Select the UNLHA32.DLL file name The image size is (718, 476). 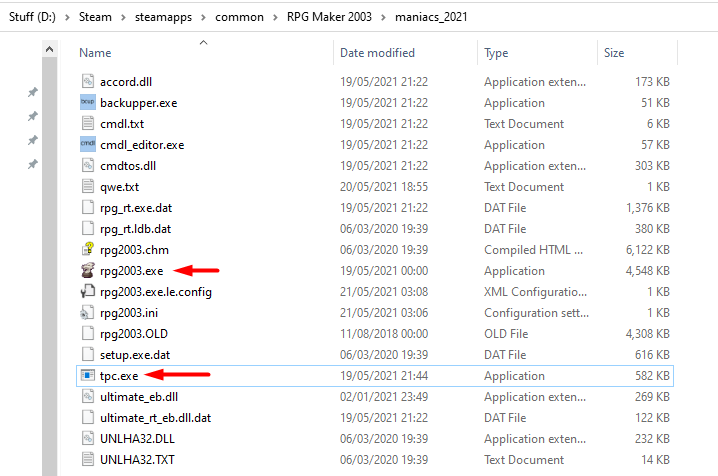pos(137,438)
